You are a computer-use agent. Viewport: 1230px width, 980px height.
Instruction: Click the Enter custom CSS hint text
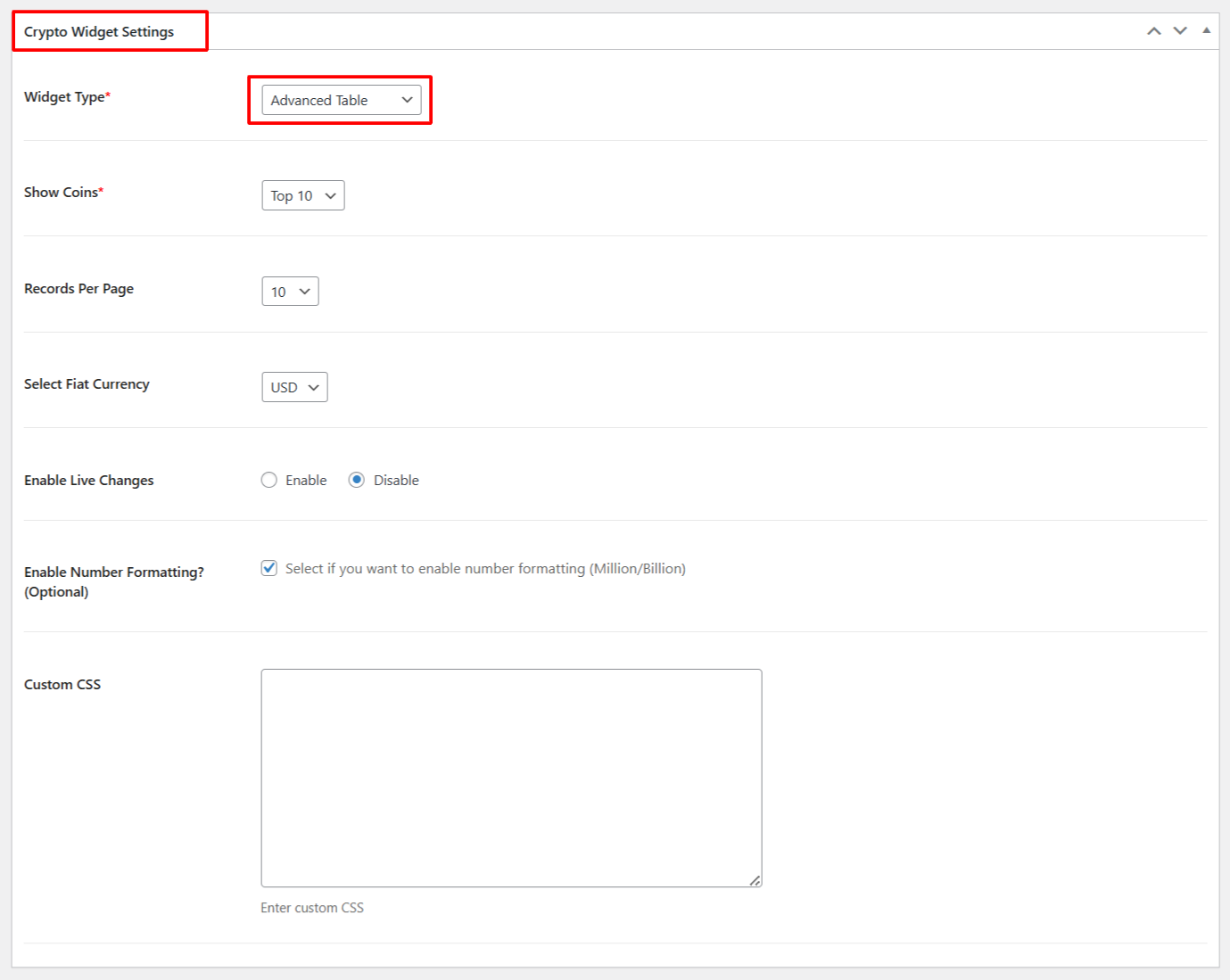pos(312,908)
